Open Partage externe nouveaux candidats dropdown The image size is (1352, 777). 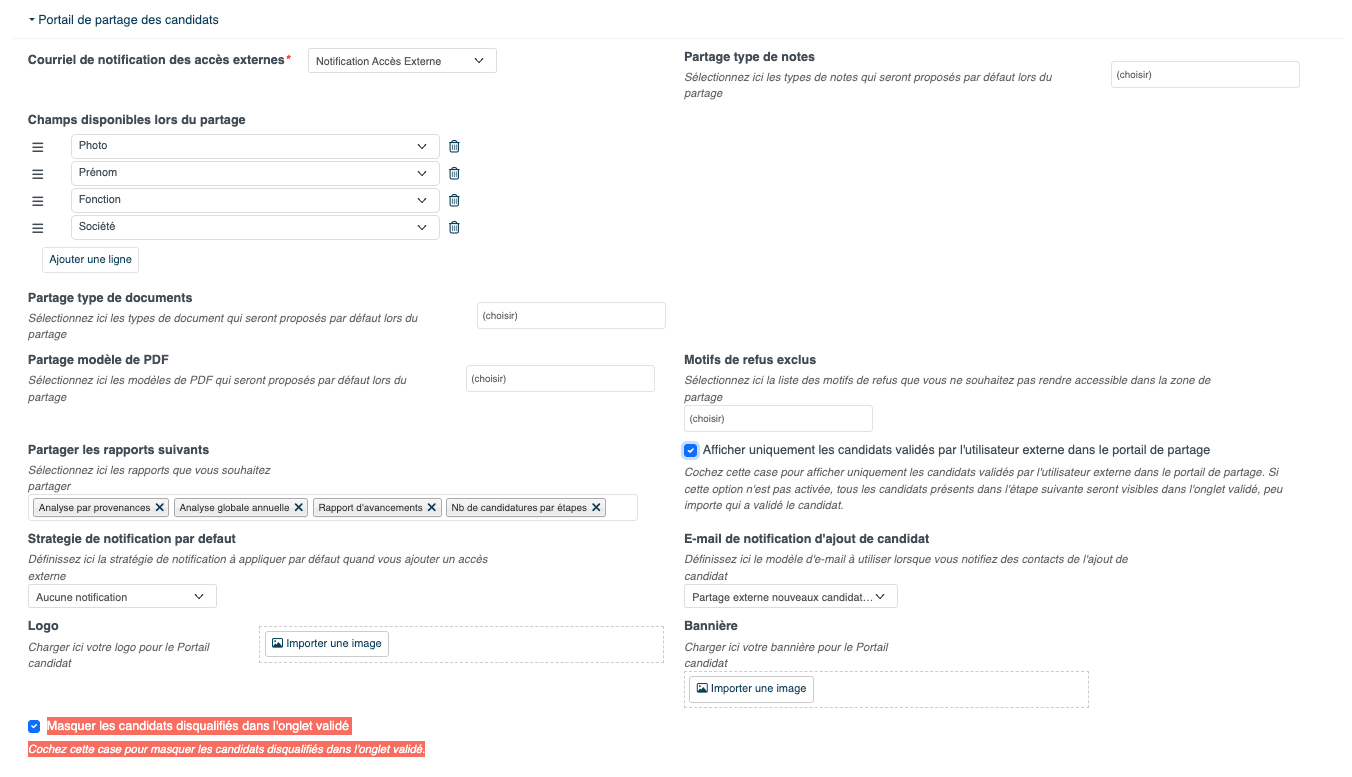point(791,597)
